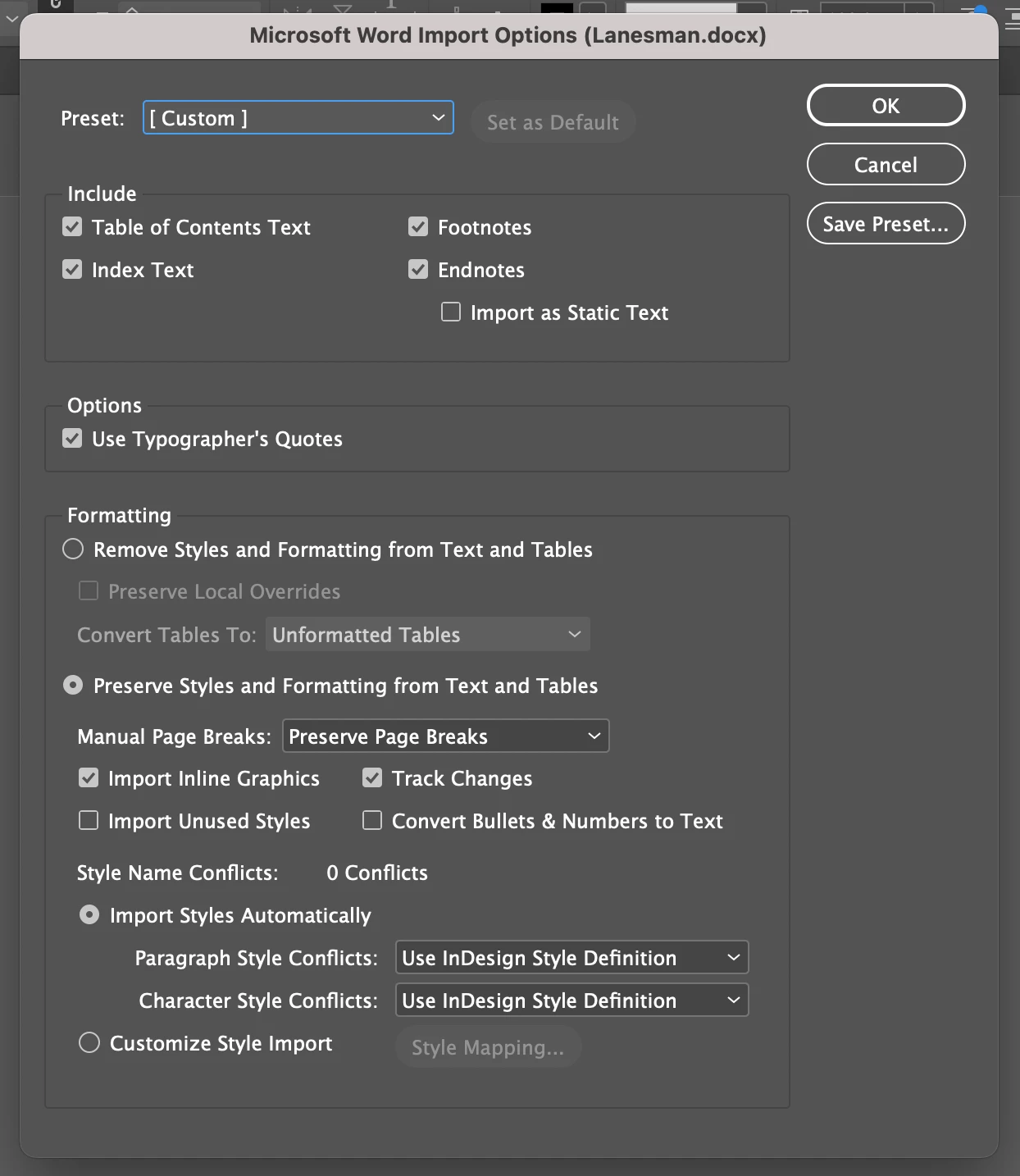1020x1176 pixels.
Task: Click the Style Mapping button
Action: pyautogui.click(x=488, y=1047)
